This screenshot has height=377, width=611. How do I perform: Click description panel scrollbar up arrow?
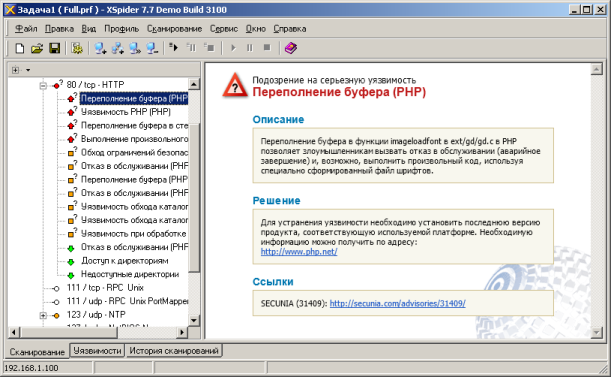click(x=597, y=69)
